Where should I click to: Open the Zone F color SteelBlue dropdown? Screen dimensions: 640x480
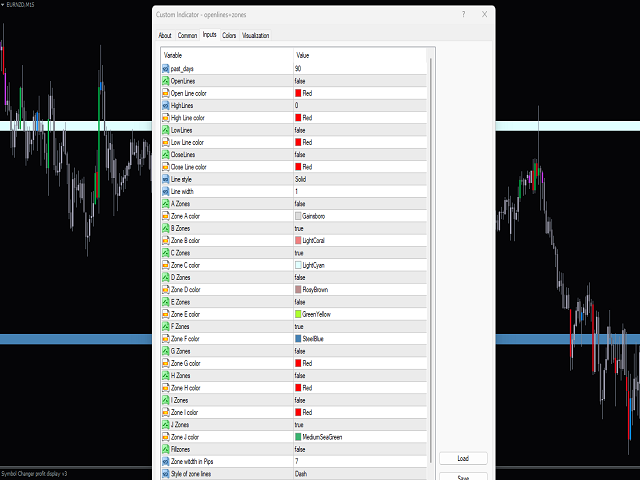click(360, 338)
